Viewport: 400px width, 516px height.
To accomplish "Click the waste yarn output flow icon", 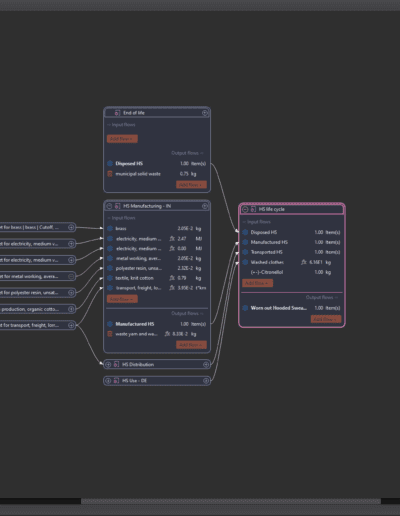I will pyautogui.click(x=110, y=334).
